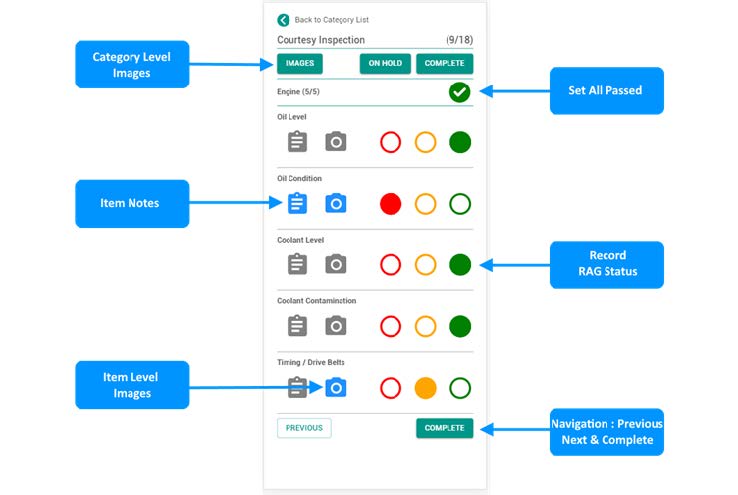This screenshot has height=495, width=738.
Task: Click the IMAGES button for category images
Action: coord(300,63)
